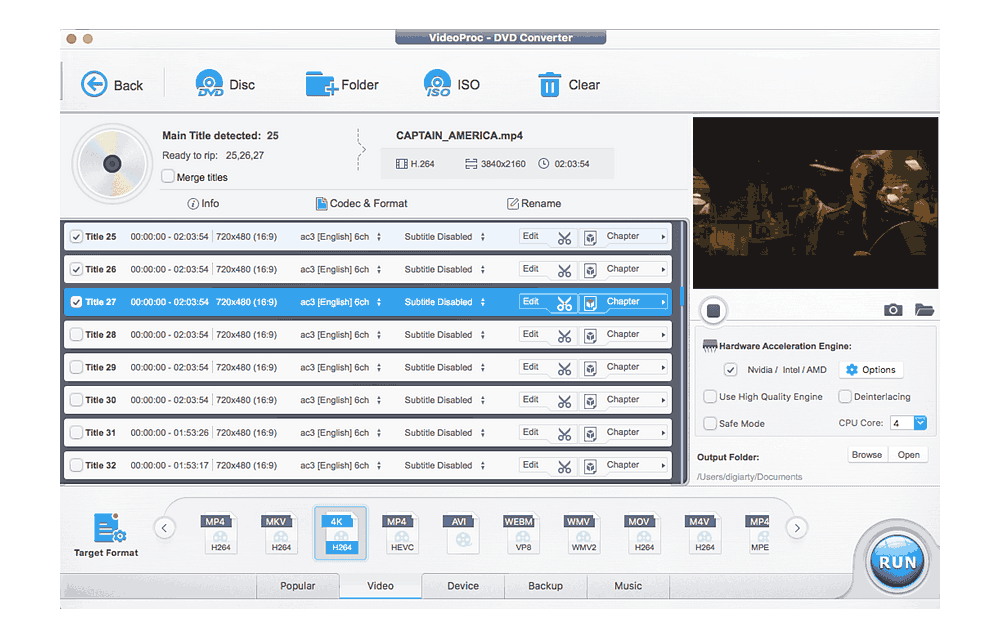
Task: Open the Popular formats tab
Action: [x=298, y=586]
